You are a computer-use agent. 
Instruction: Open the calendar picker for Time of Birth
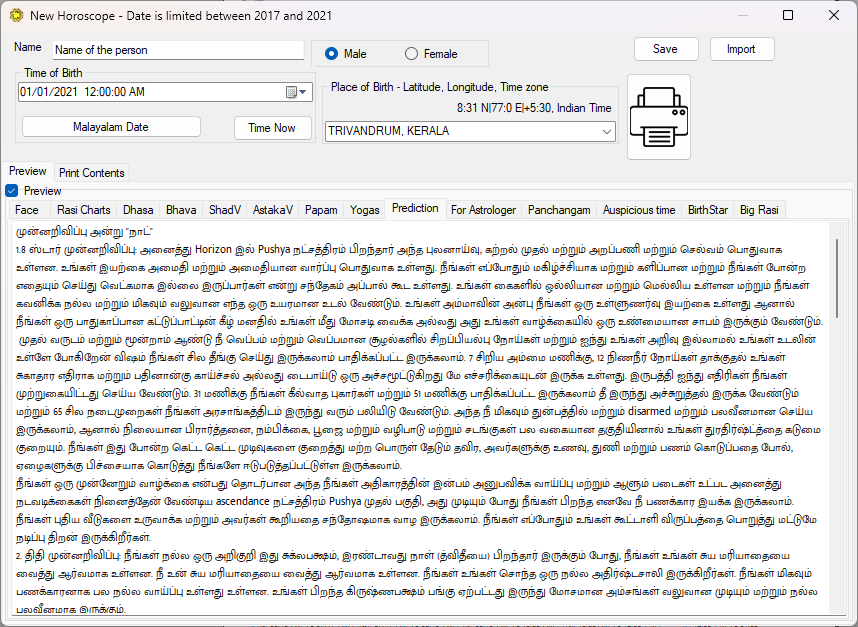[297, 92]
